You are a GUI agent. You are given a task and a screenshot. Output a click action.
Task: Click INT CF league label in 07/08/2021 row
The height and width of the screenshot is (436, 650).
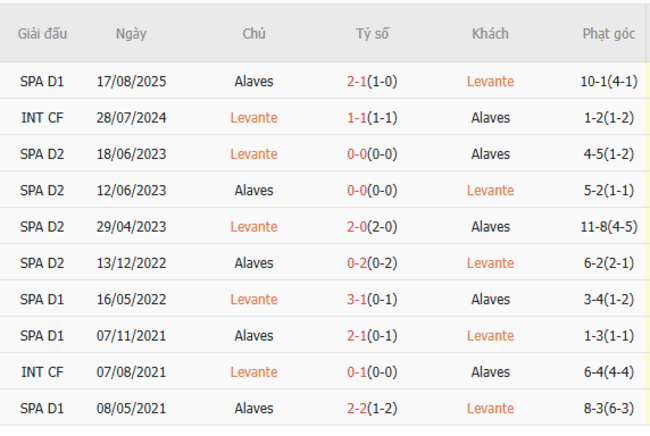(42, 372)
